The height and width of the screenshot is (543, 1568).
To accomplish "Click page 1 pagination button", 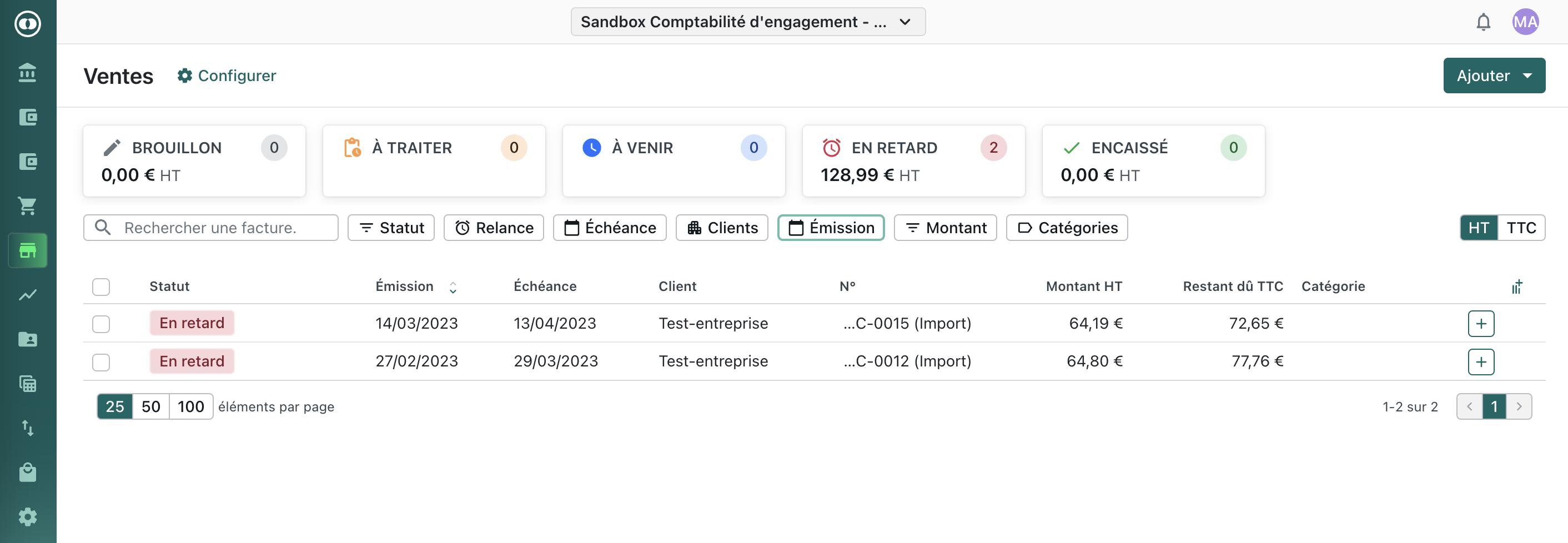I will click(1494, 406).
